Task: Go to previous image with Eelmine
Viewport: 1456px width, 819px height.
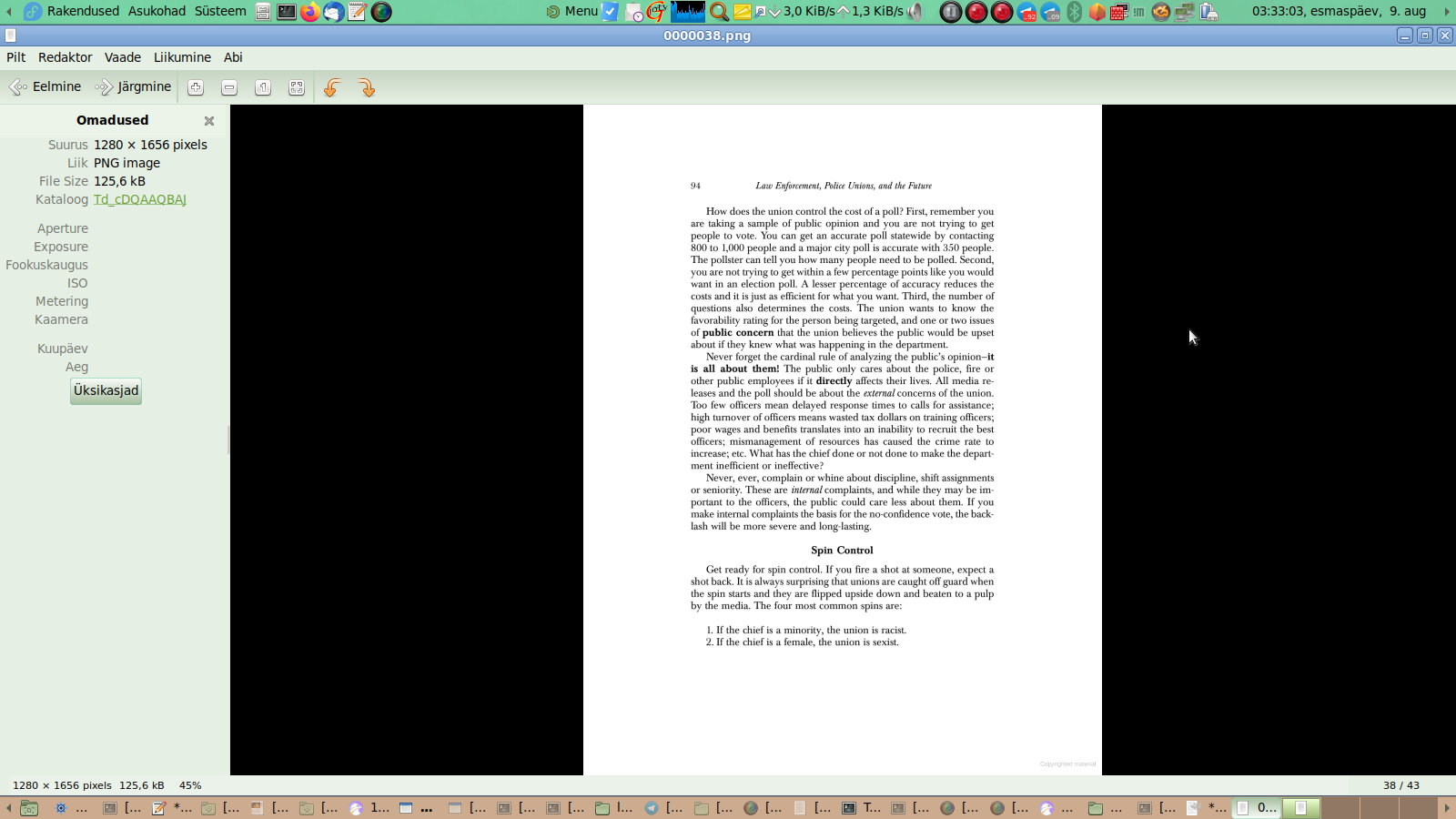Action: tap(45, 87)
